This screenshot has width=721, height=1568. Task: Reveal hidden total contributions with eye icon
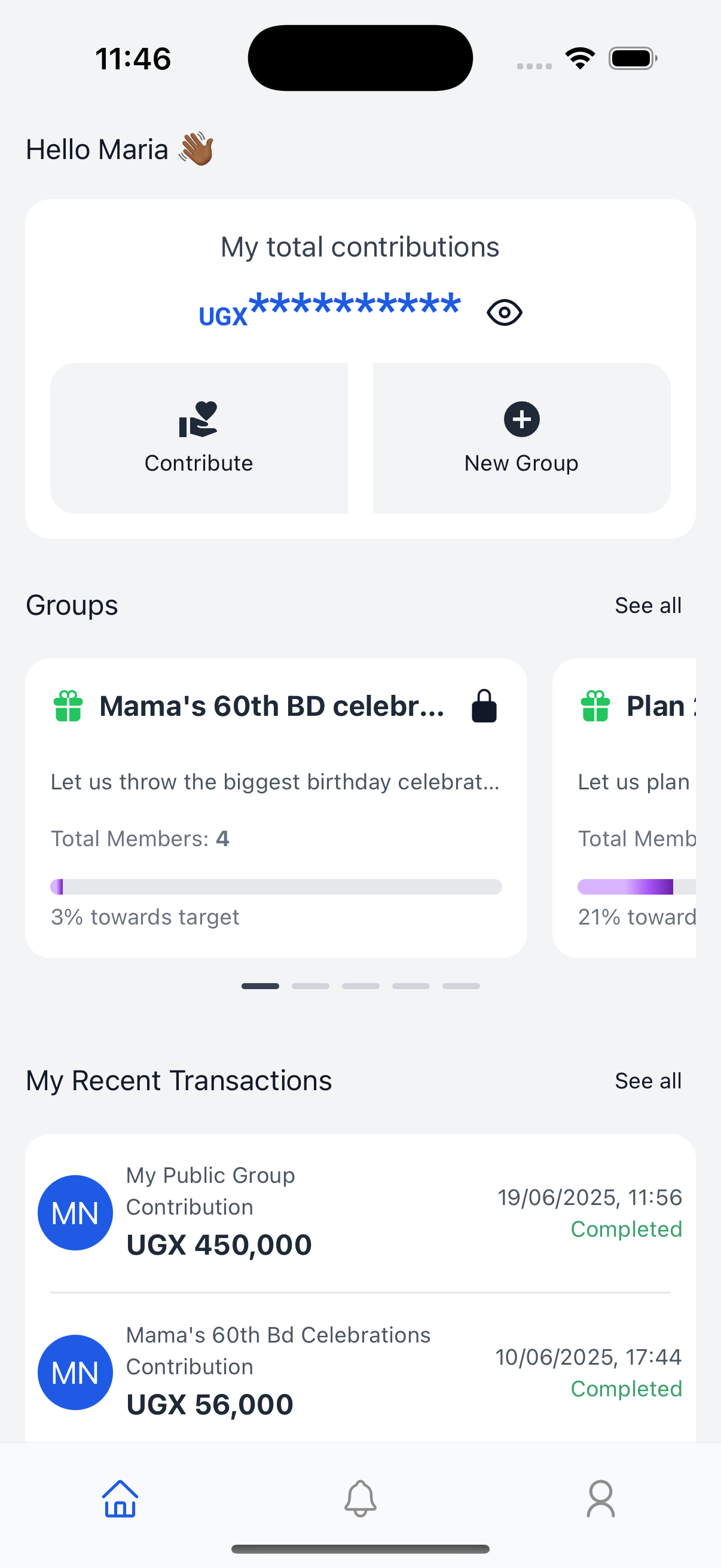pyautogui.click(x=505, y=313)
